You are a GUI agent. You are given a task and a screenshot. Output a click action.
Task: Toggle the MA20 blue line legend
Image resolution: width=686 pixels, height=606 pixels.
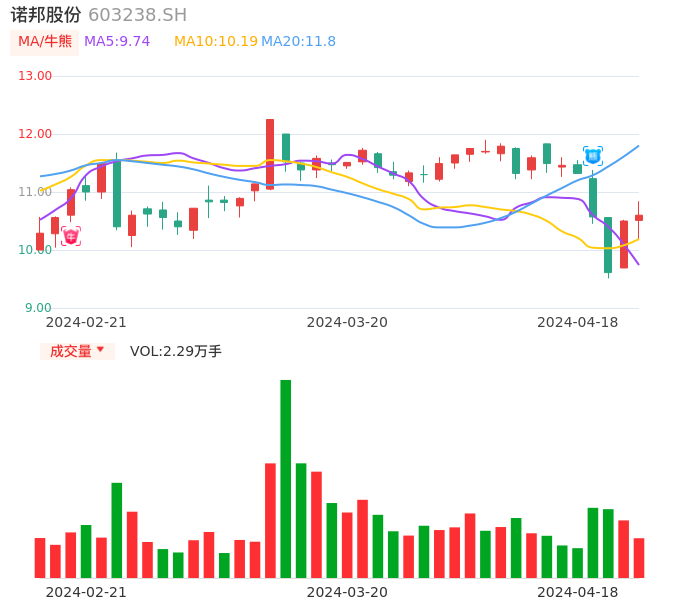[298, 42]
